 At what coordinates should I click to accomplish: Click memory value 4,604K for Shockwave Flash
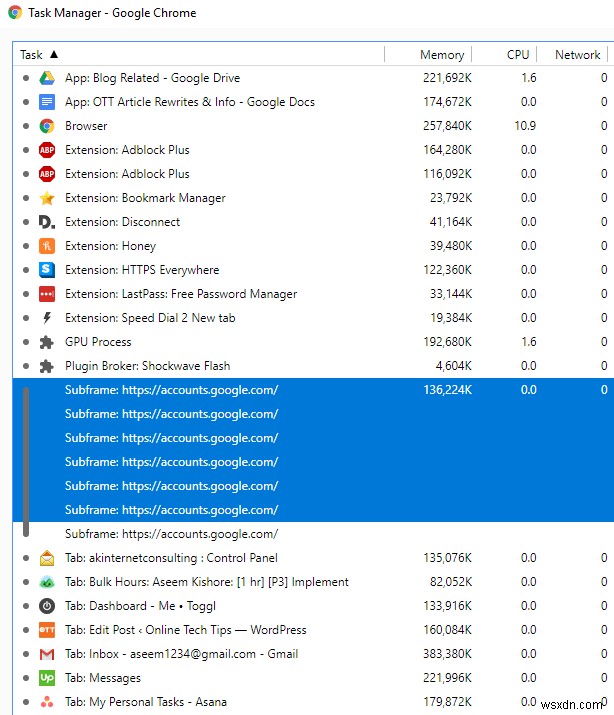click(454, 366)
